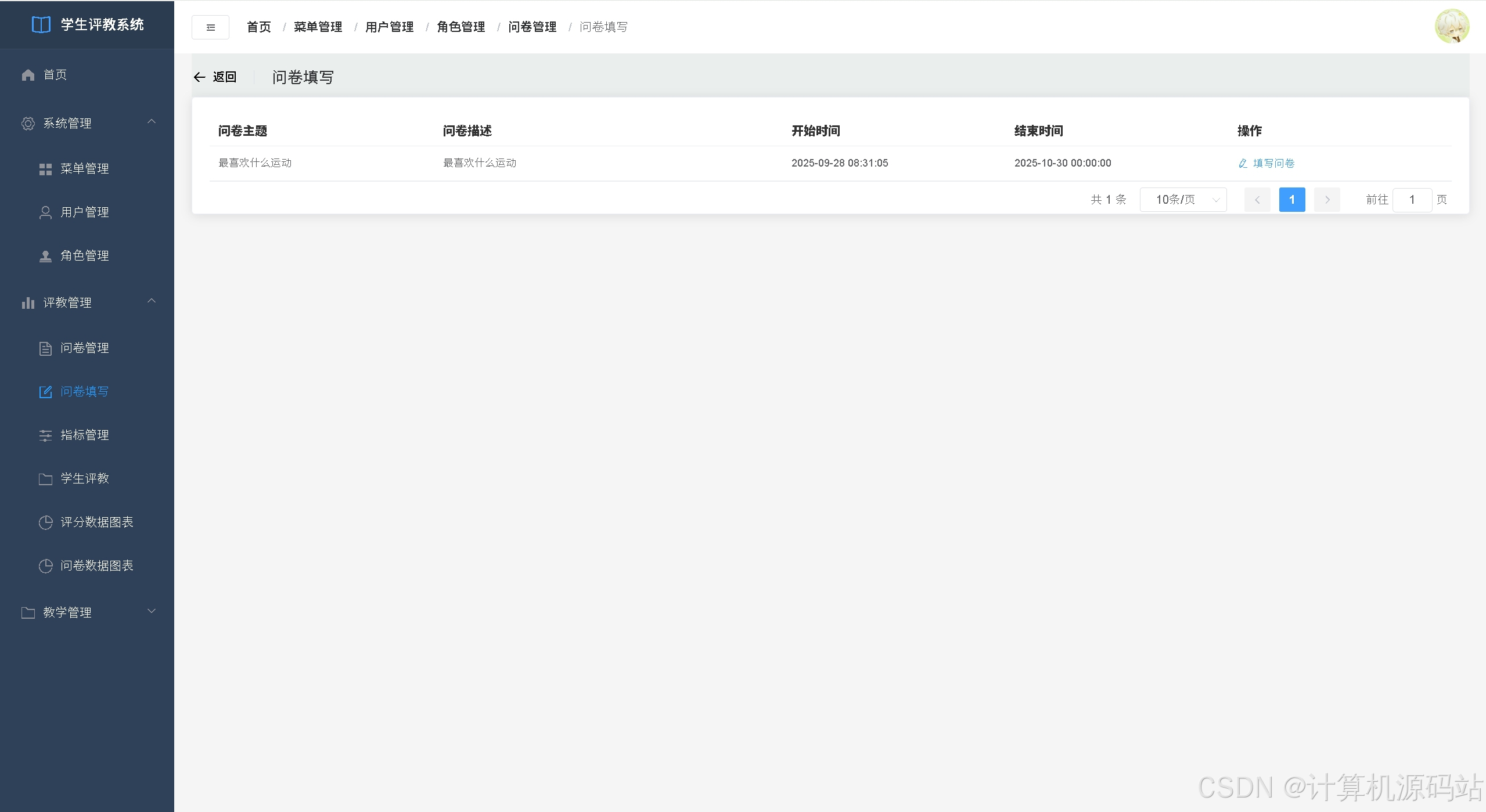The width and height of the screenshot is (1486, 812).
Task: Click the 问卷填写 page heading
Action: (303, 77)
